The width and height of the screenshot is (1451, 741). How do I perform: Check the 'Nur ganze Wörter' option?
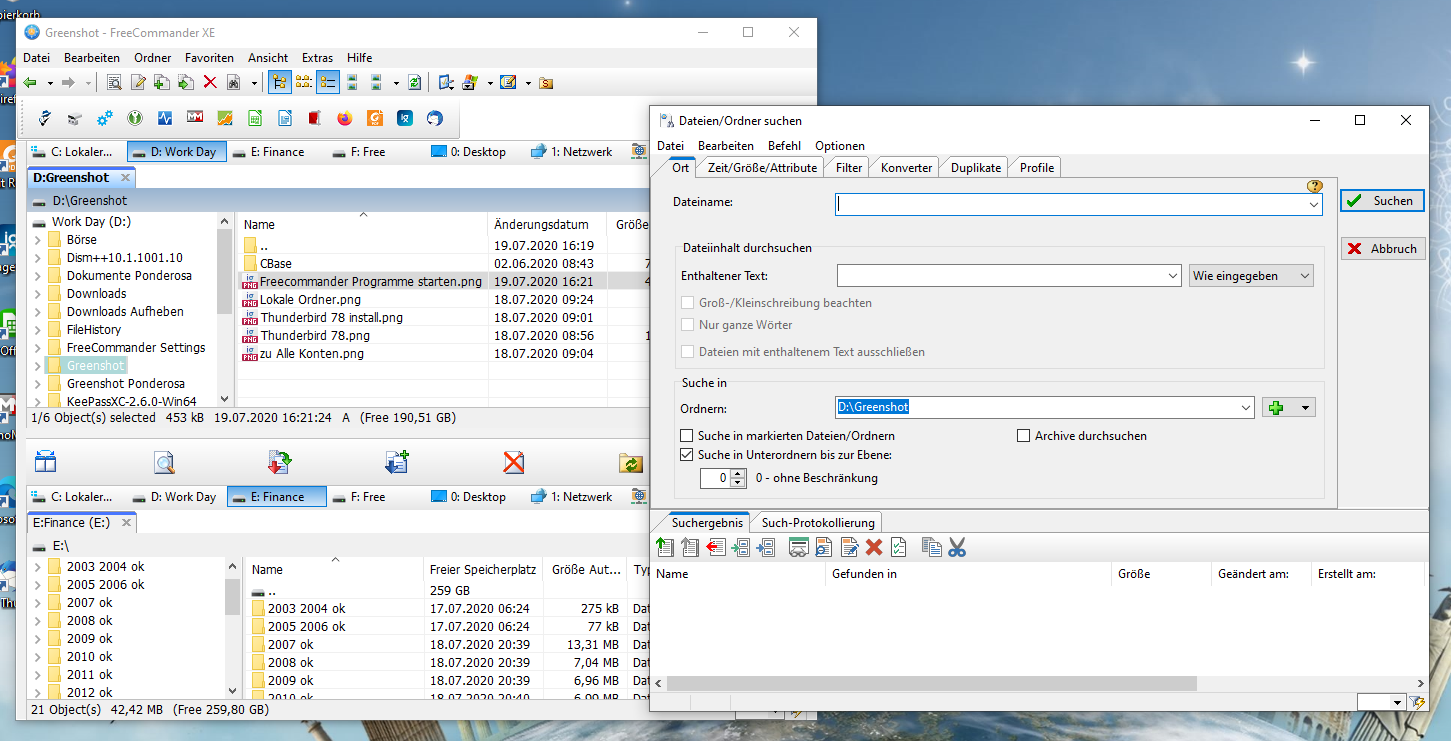click(x=687, y=325)
